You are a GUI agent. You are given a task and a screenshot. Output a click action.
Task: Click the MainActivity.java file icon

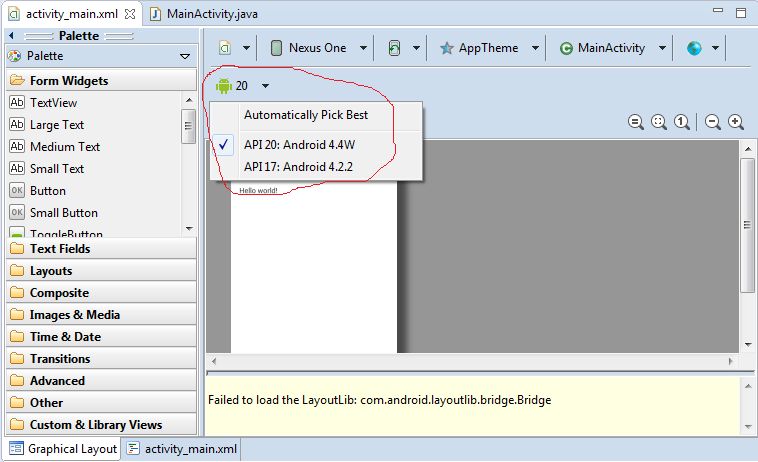pos(155,14)
